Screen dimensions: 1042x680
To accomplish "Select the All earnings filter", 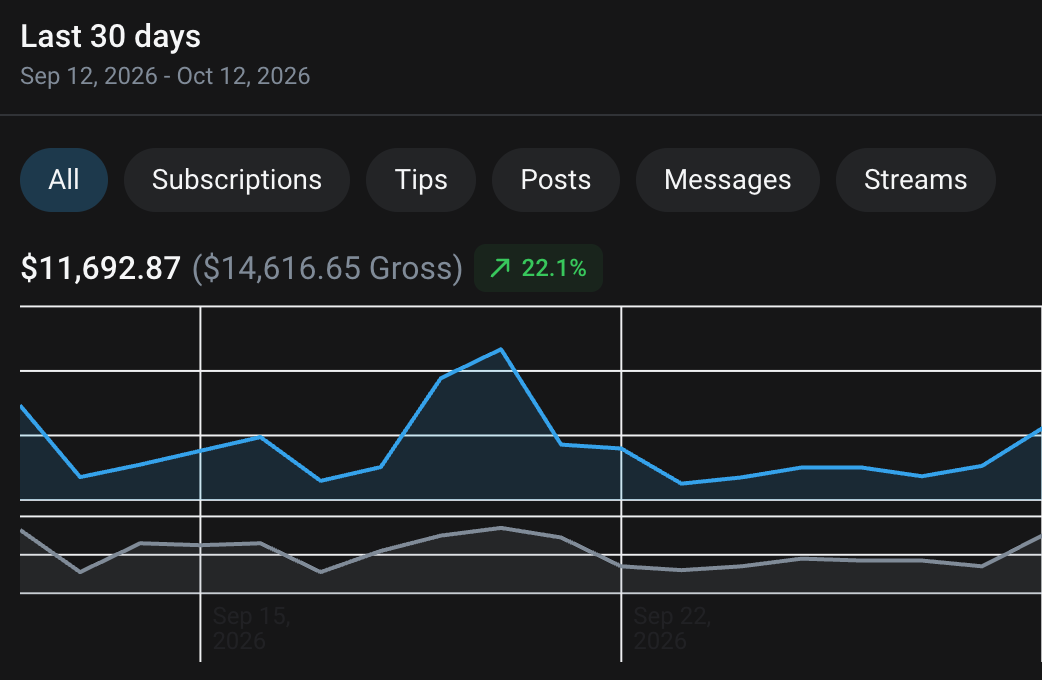I will coord(64,180).
